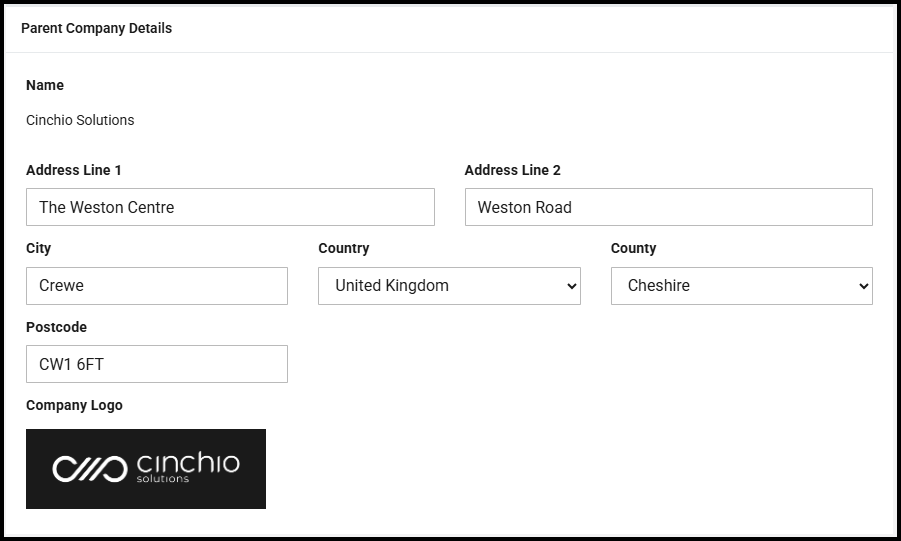Click the Company Logo label
Screen dimensions: 901x541
tap(74, 405)
